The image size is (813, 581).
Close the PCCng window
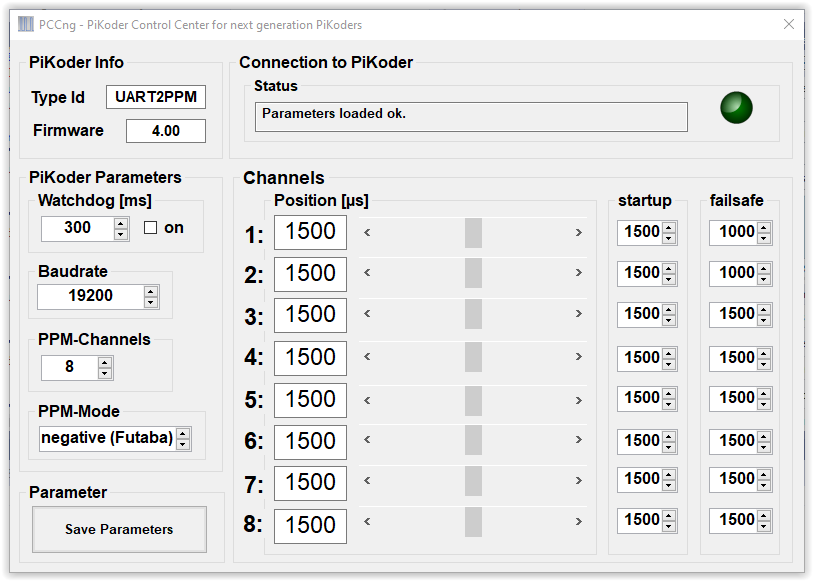point(790,24)
